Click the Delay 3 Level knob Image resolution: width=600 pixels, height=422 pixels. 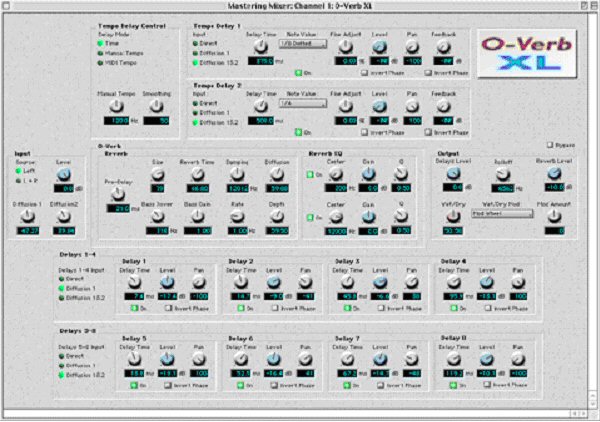(x=380, y=283)
